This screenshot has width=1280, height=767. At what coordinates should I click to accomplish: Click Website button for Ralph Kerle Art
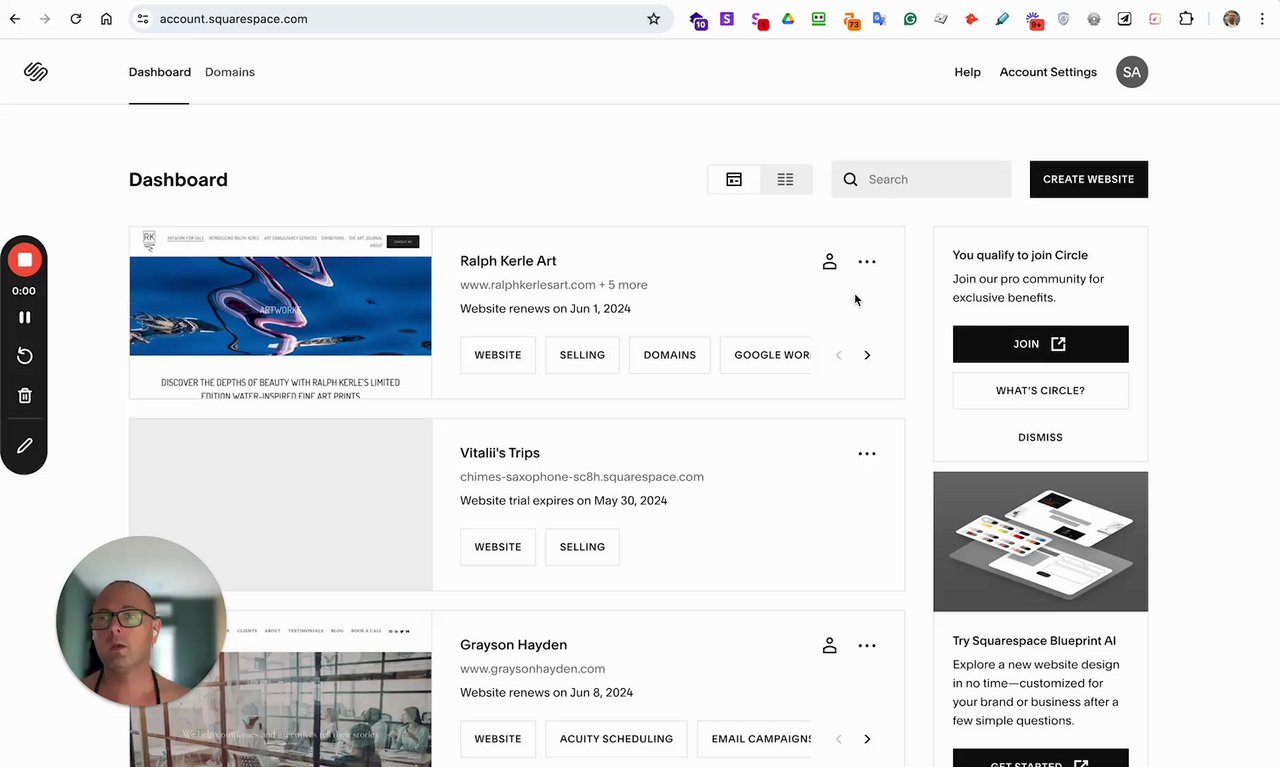[498, 355]
